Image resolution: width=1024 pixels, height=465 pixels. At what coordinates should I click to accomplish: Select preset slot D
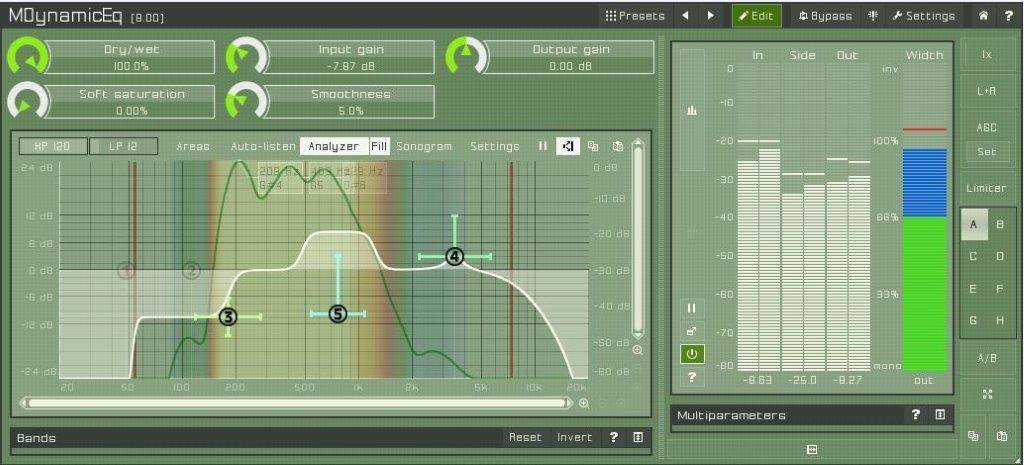[1000, 257]
